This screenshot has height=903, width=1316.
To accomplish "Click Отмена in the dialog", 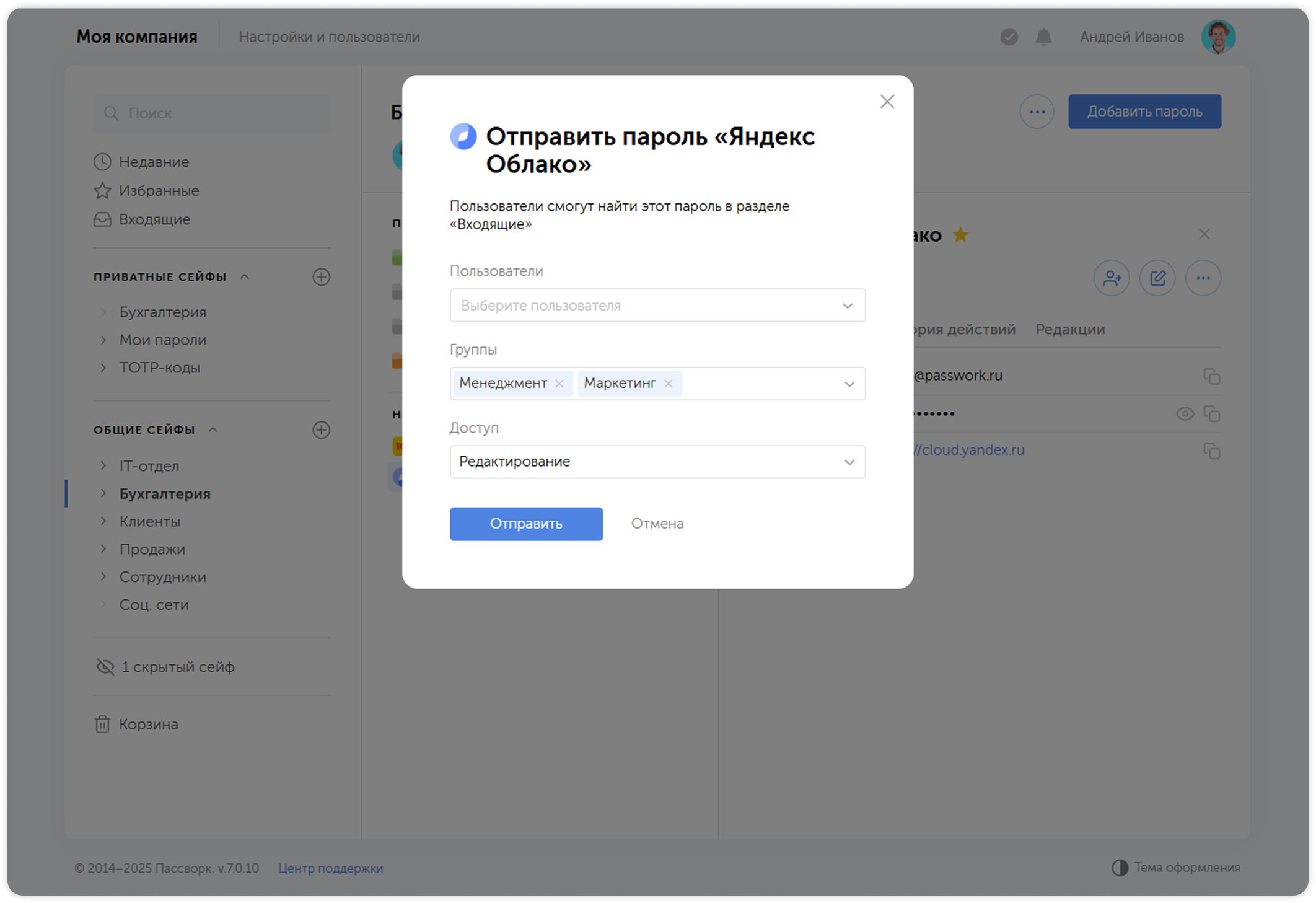I will coord(657,524).
